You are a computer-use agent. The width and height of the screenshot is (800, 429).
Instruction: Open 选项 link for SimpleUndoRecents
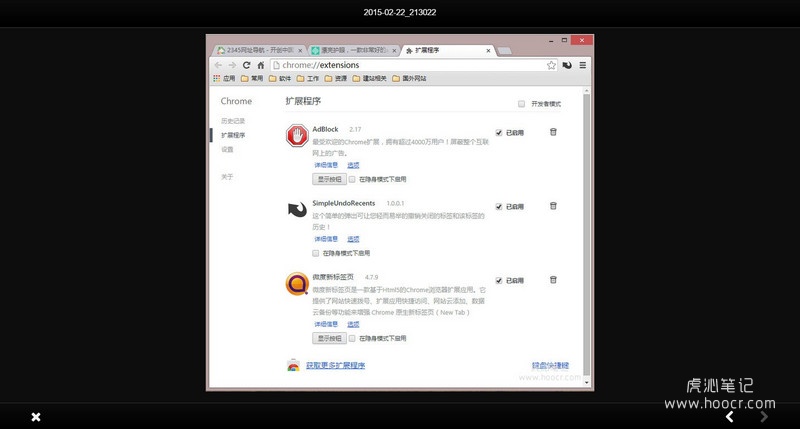(x=353, y=239)
